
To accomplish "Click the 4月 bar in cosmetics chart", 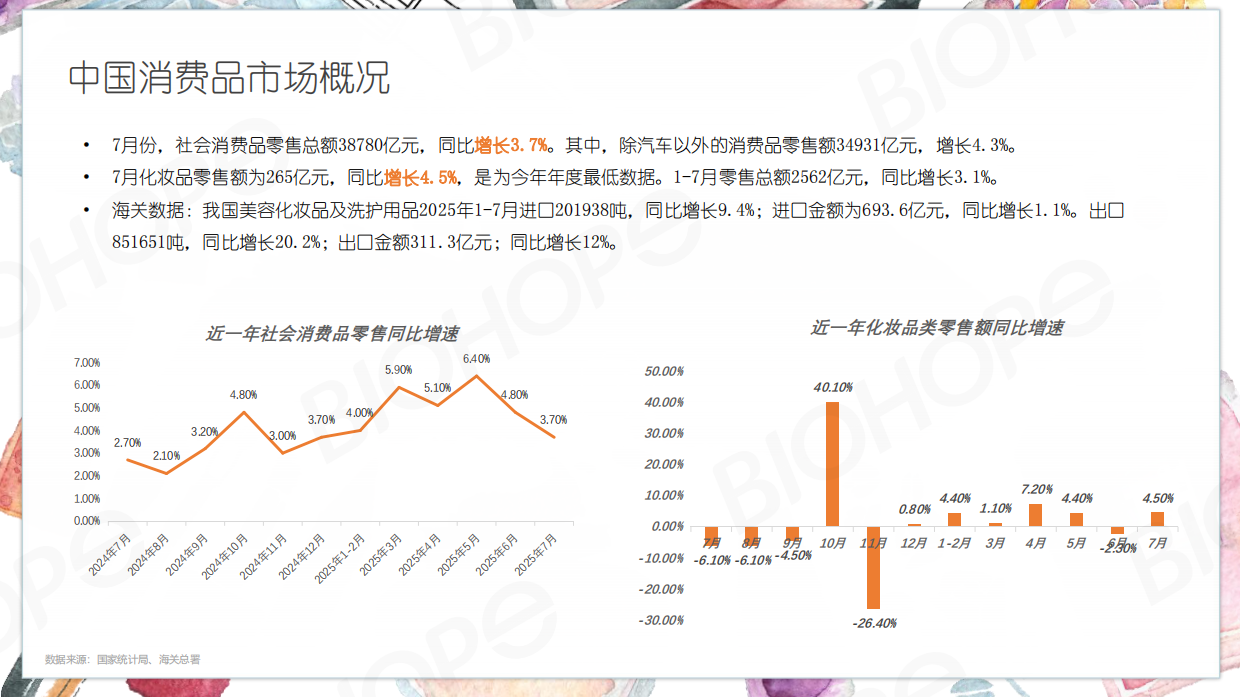I will tap(1036, 515).
